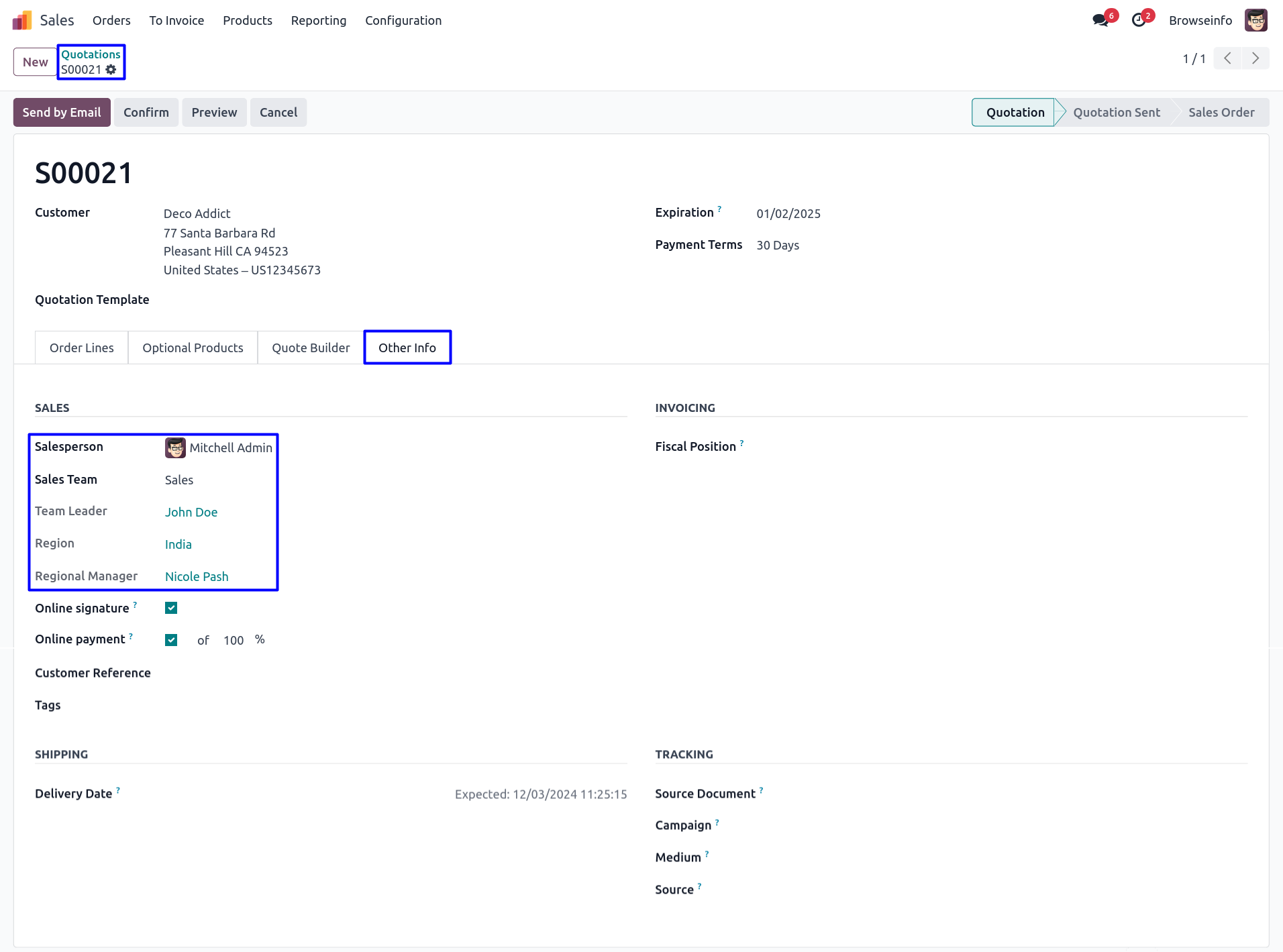Toggle the Online payment checkbox
1283x952 pixels.
pos(171,640)
